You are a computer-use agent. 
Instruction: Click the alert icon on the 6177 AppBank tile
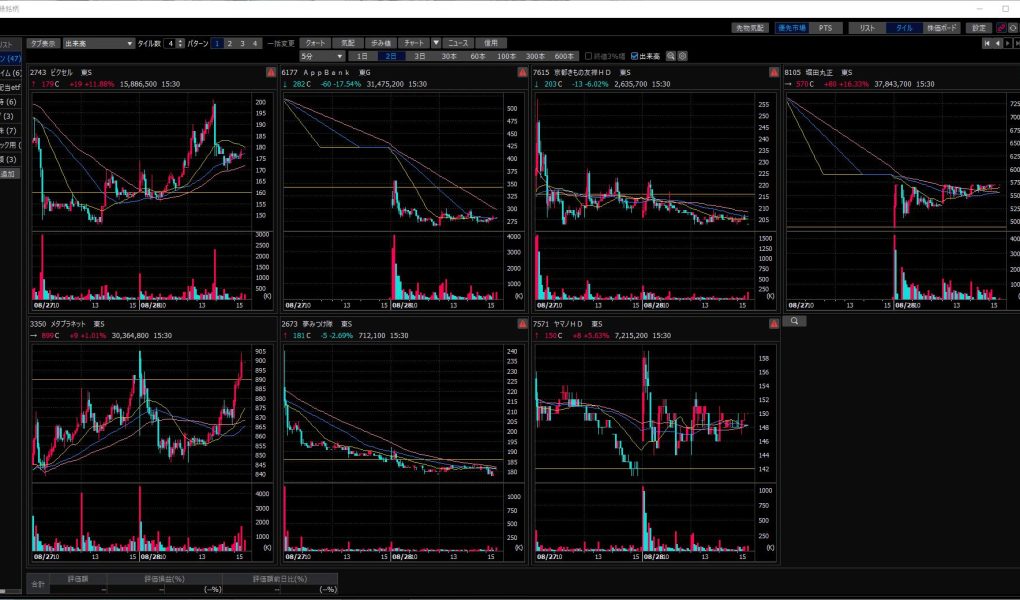tap(522, 73)
